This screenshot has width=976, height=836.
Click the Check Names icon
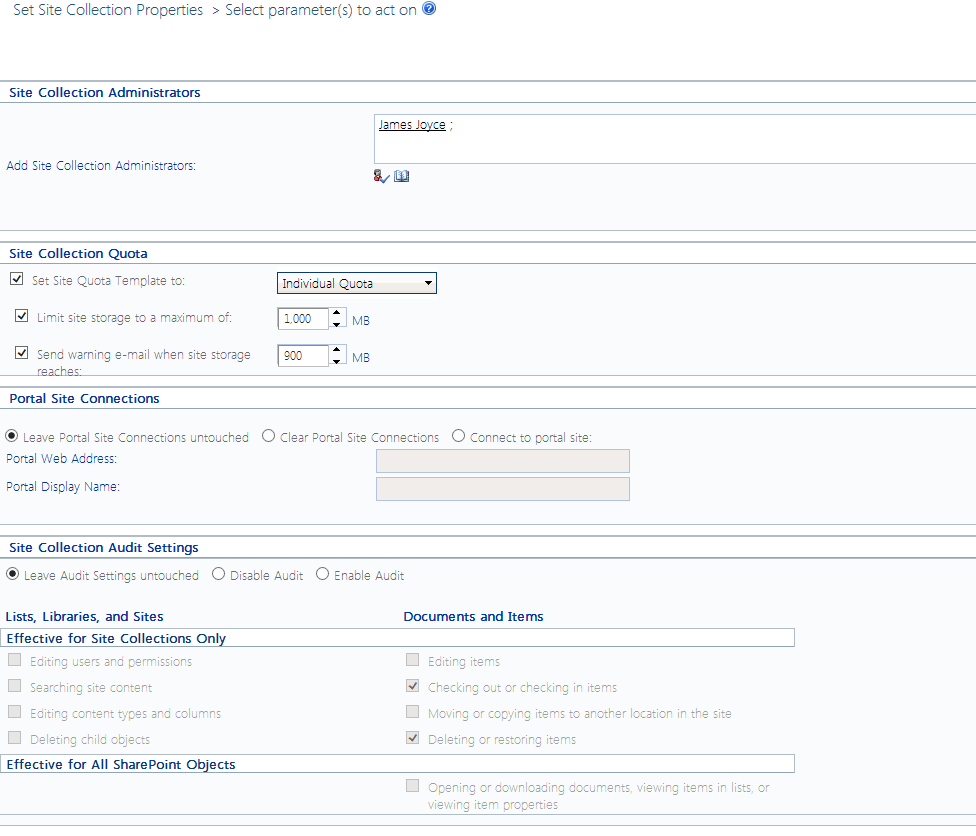tap(381, 176)
